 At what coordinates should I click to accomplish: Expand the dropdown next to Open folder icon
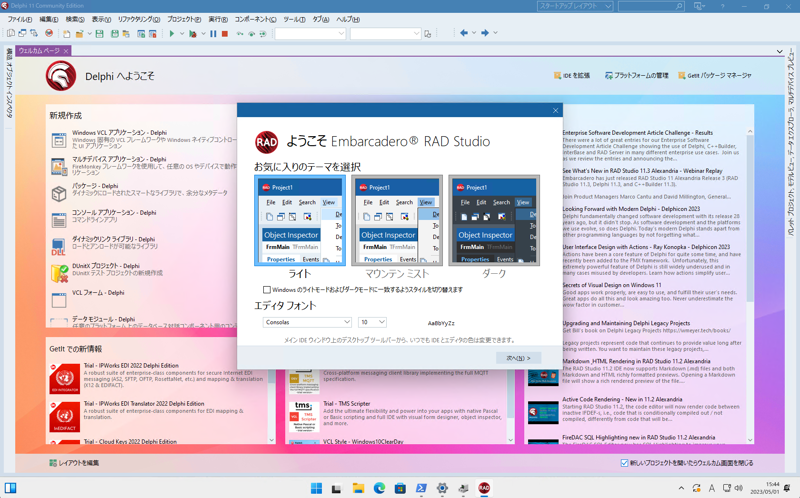tap(89, 34)
